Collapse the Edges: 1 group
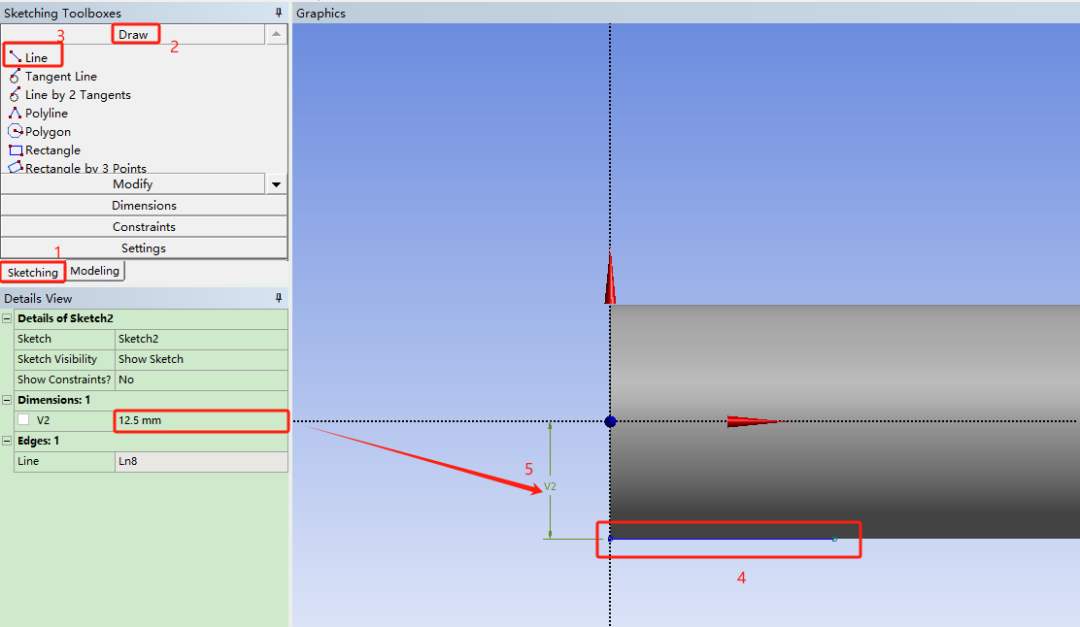This screenshot has height=627, width=1080. 7,440
